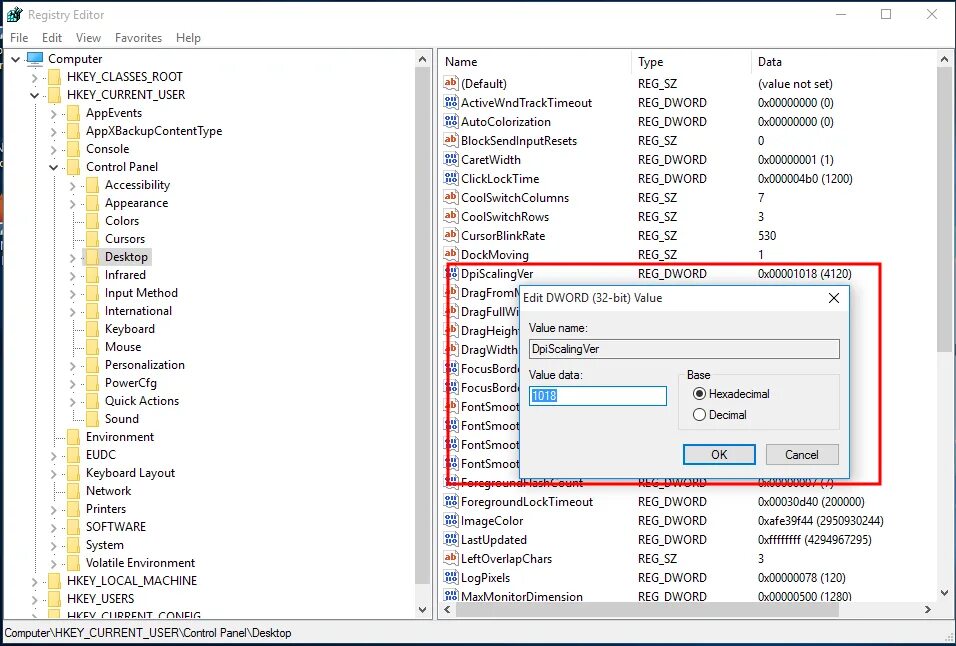Select the Quick Actions key
Screen dimensions: 956x646
(141, 401)
